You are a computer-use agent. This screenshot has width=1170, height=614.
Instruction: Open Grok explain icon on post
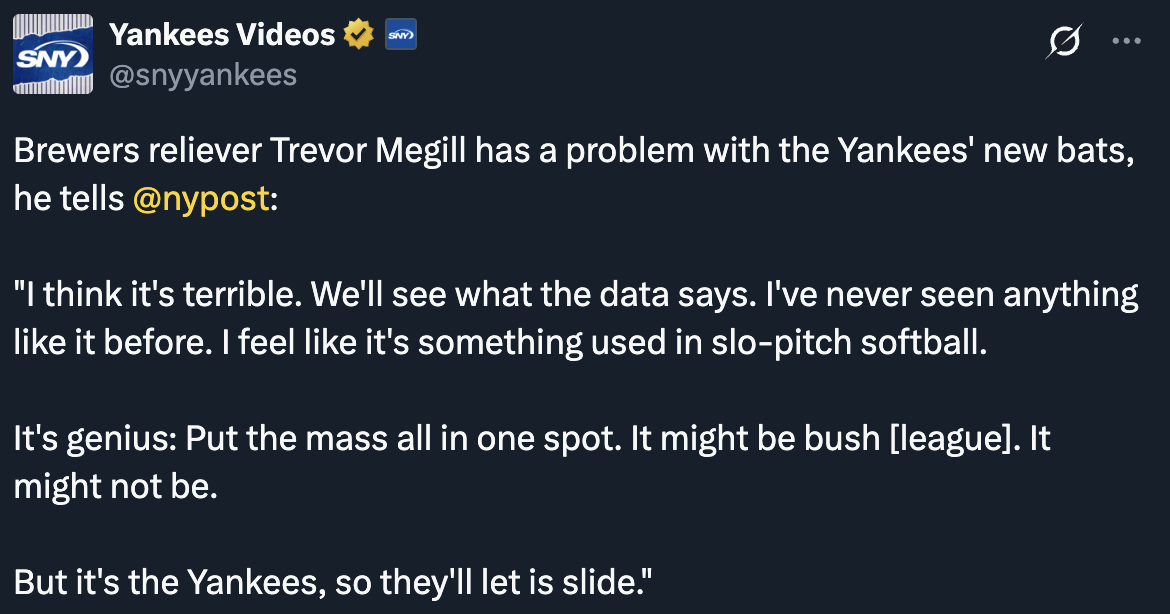1063,41
